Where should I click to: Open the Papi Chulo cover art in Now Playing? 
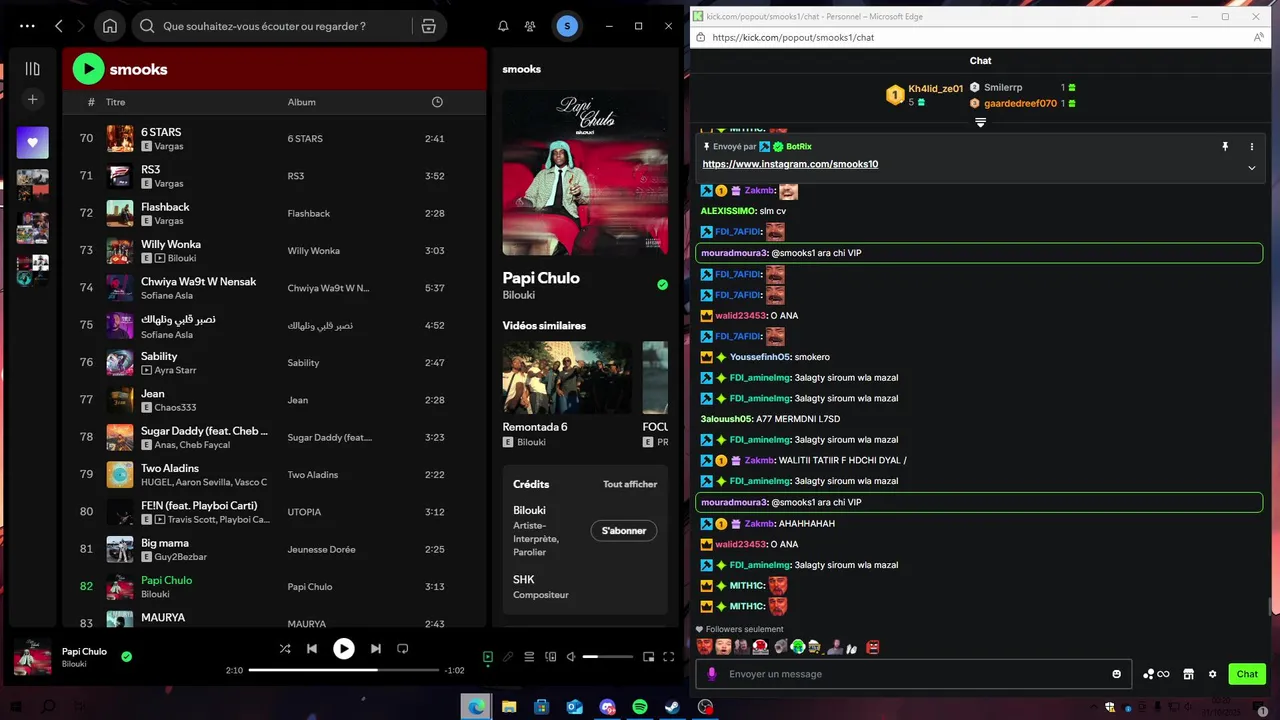585,173
